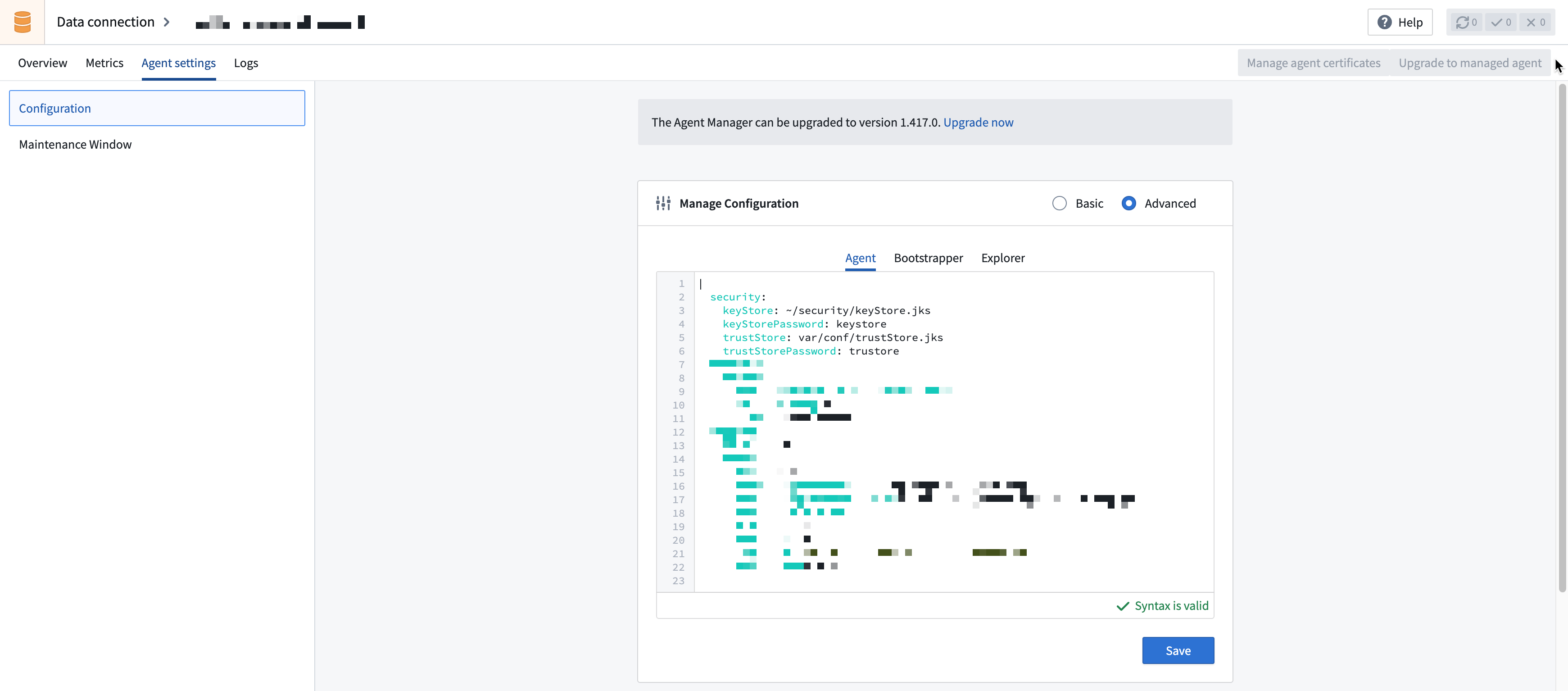The image size is (1568, 691).
Task: Open the Explorer config tab
Action: tap(1002, 258)
